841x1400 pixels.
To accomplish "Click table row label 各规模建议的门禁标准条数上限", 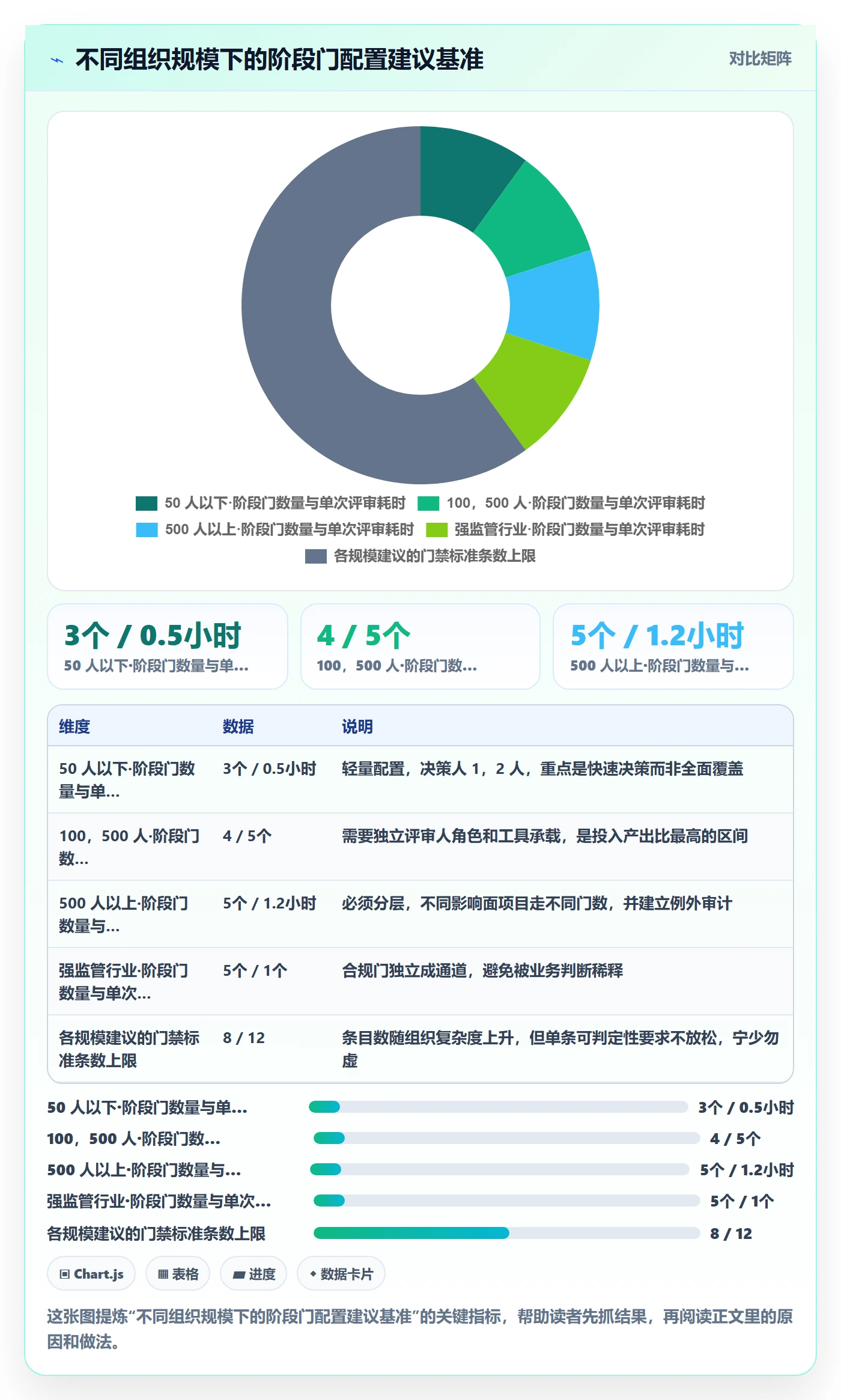I will coord(129,1049).
